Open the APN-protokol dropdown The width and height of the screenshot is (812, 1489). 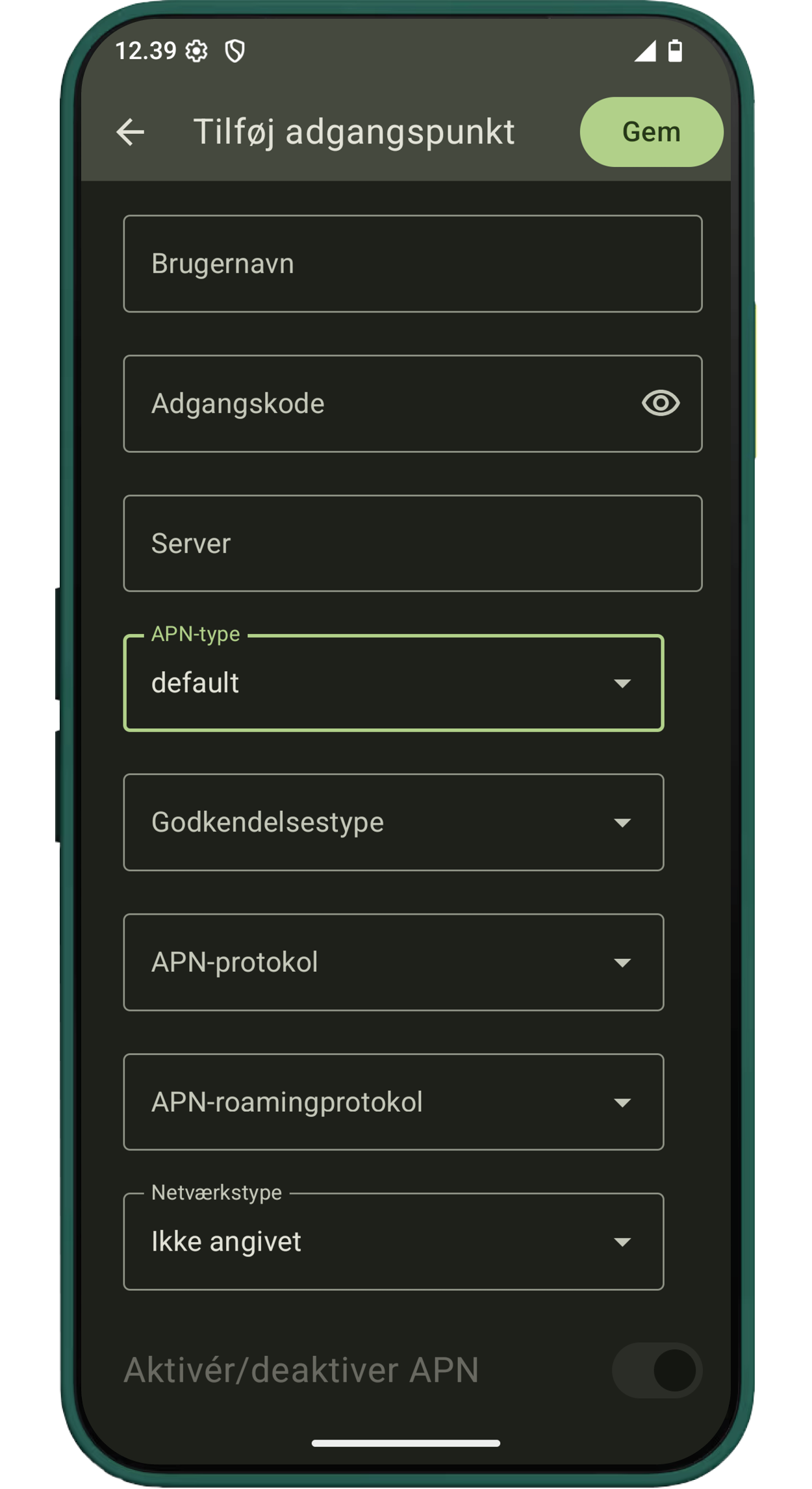394,962
